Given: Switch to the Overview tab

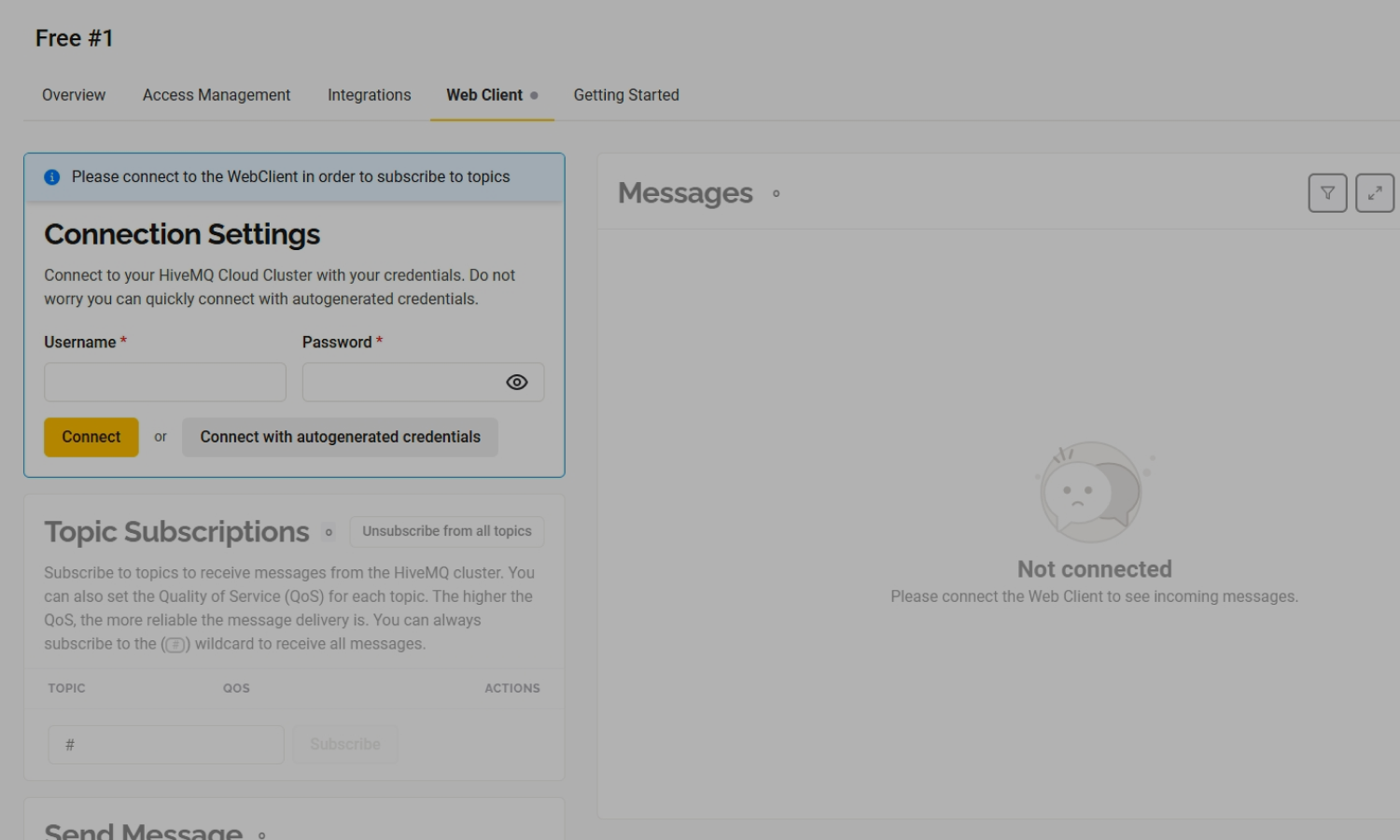Looking at the screenshot, I should pos(74,95).
